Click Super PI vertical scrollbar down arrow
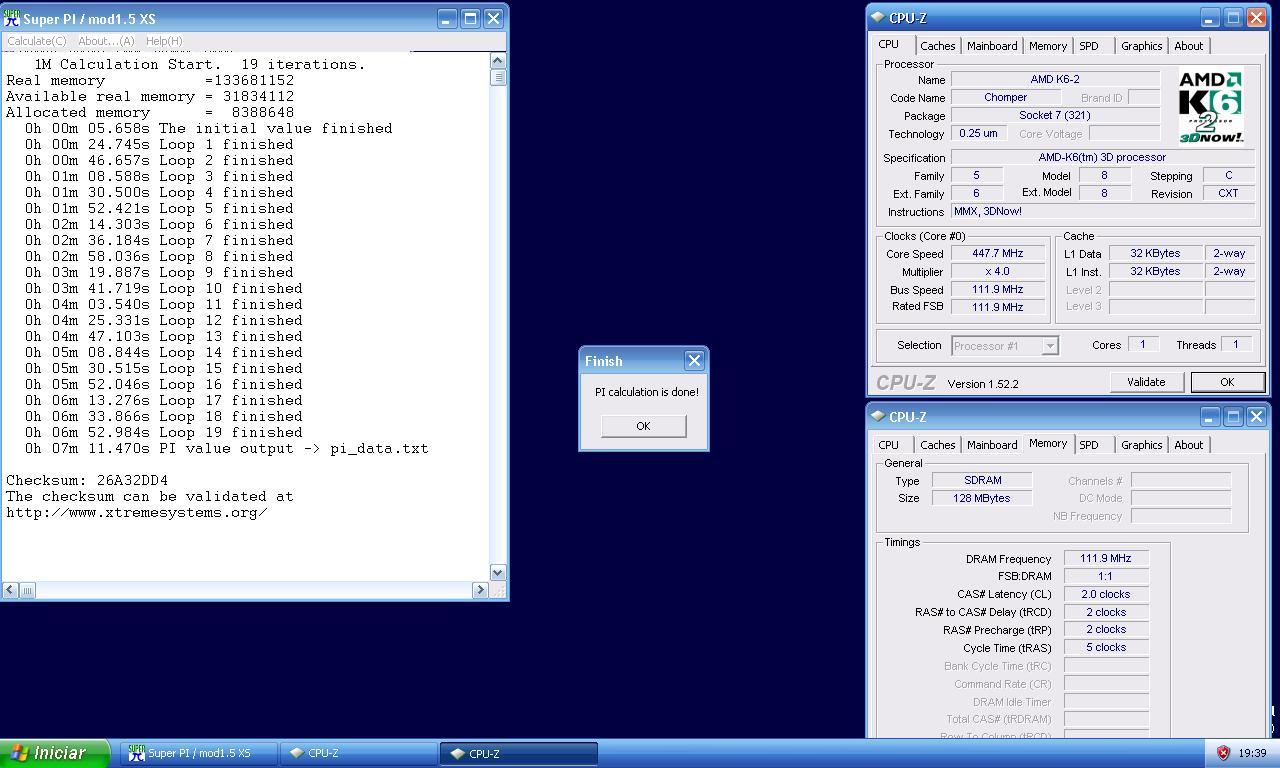 [x=498, y=572]
